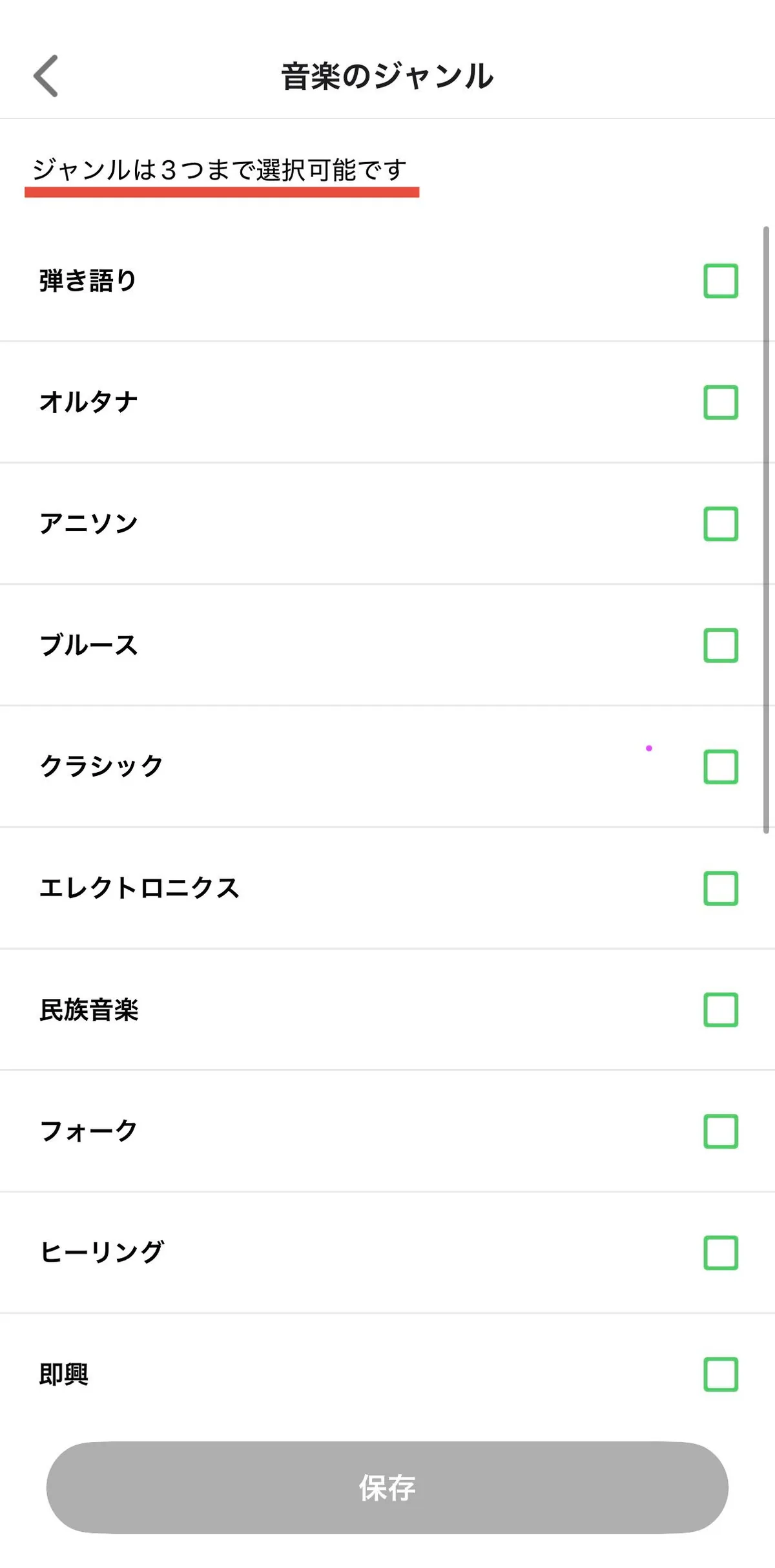
Task: Select the 即興 checkbox
Action: point(721,1374)
